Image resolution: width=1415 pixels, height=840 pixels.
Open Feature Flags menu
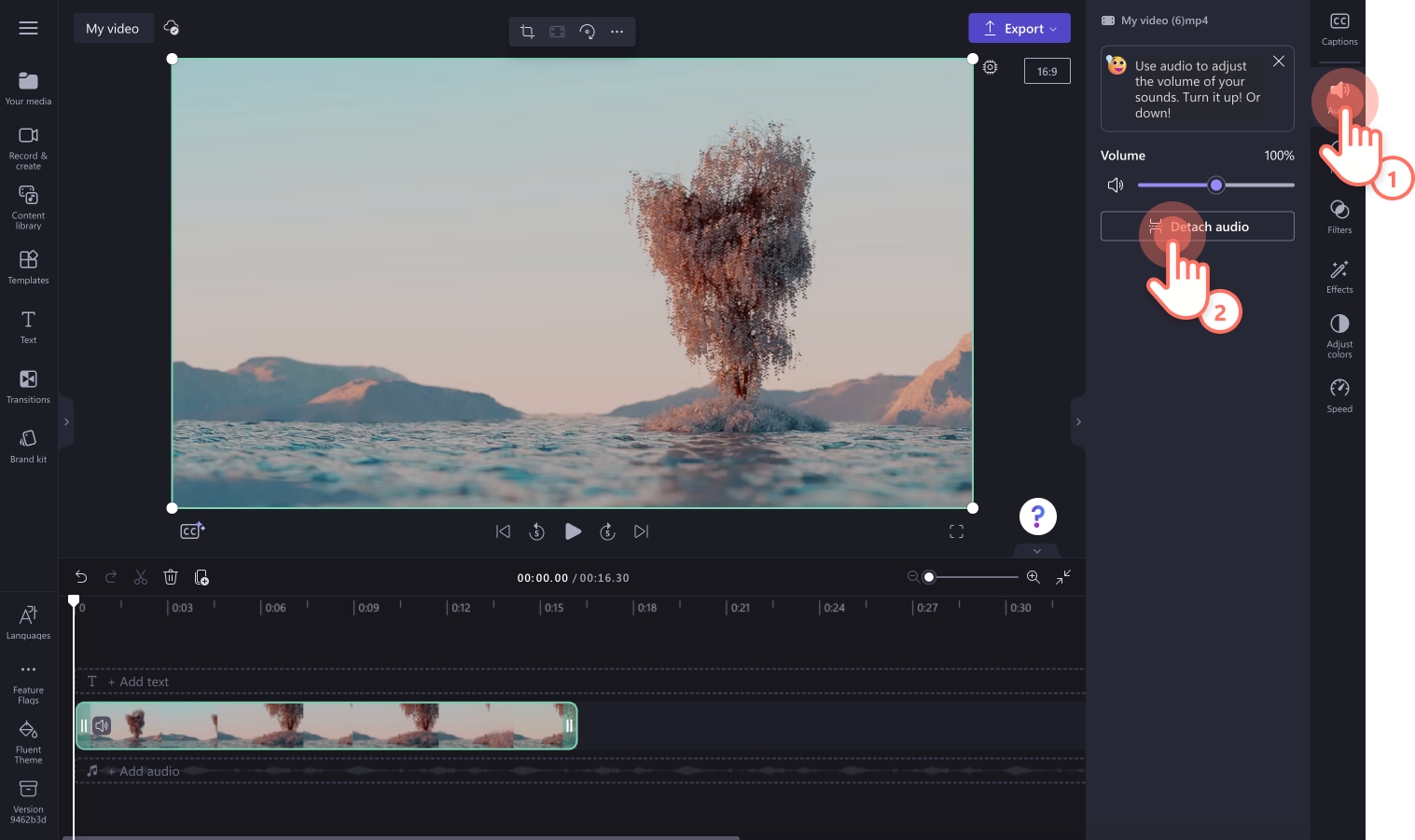(28, 682)
